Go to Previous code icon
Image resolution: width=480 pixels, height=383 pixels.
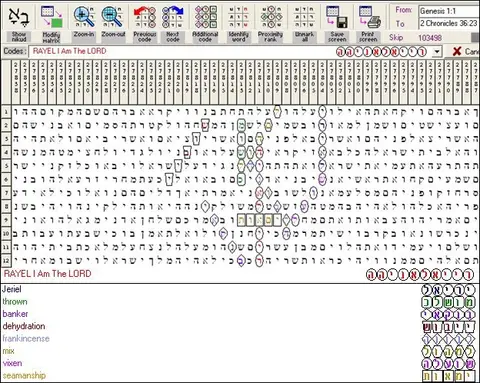click(x=145, y=17)
